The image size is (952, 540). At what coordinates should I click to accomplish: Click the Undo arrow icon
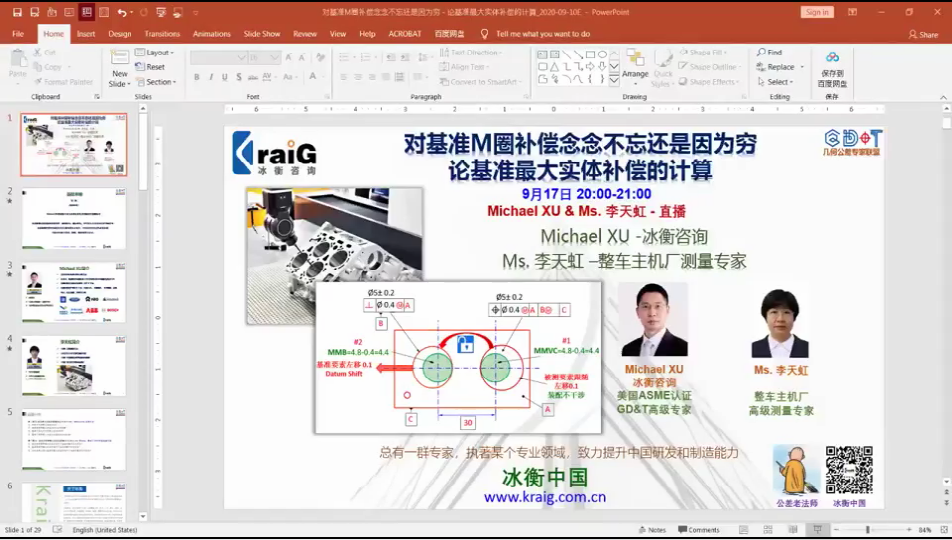[x=122, y=12]
